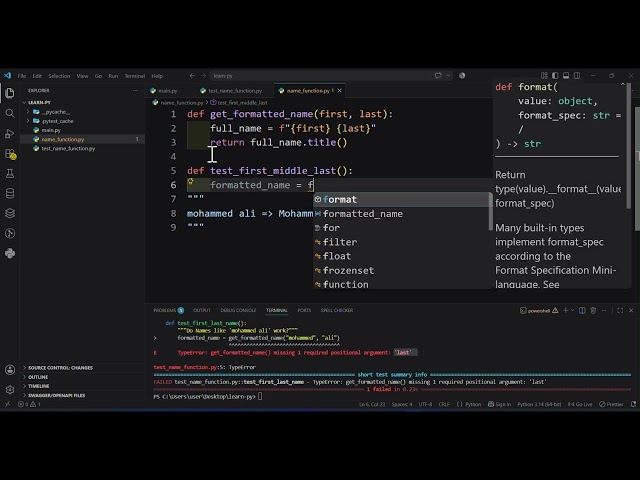Click the VS Code logo icon

(x=7, y=76)
